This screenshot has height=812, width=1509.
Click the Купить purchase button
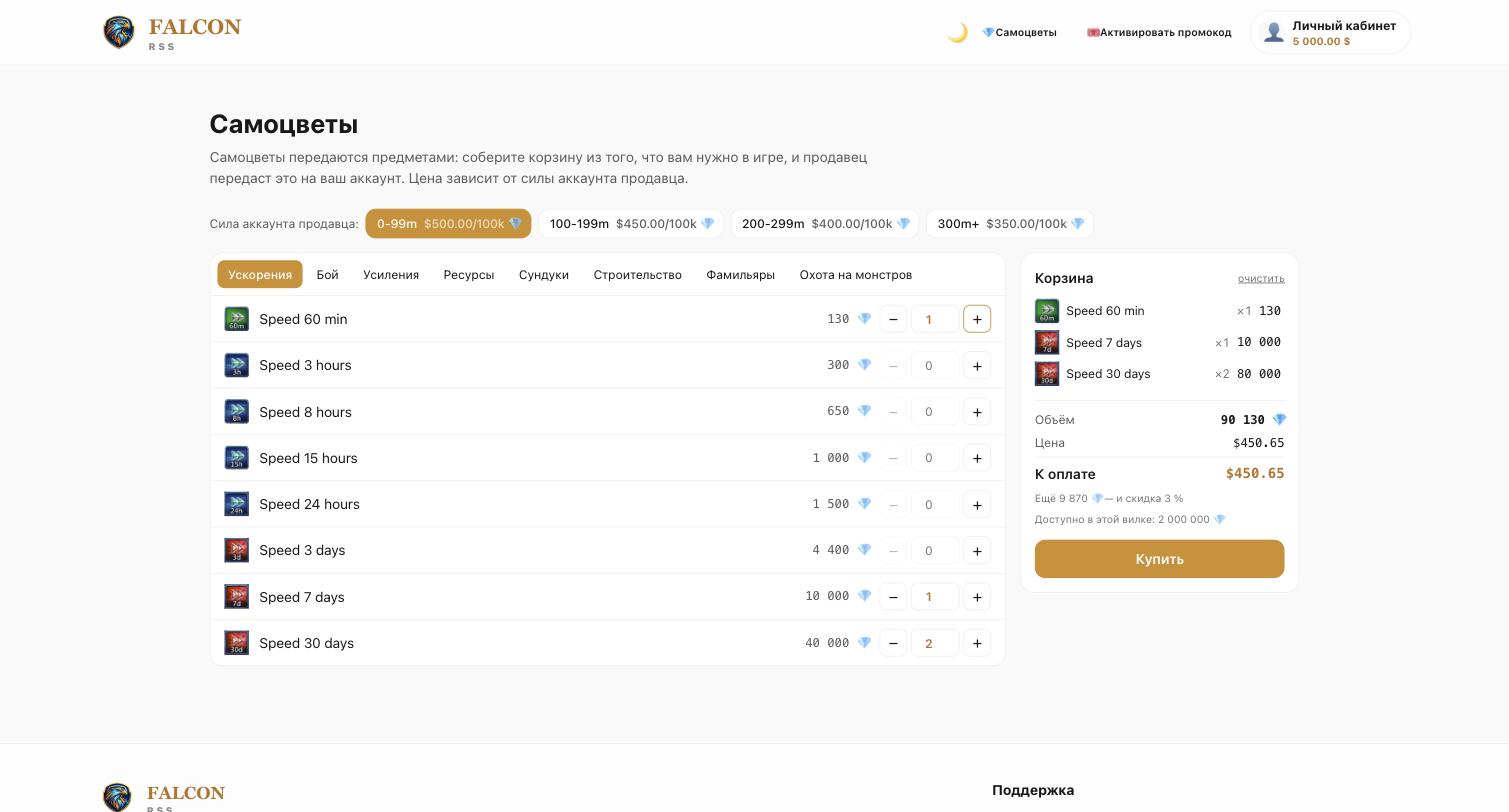(x=1160, y=559)
